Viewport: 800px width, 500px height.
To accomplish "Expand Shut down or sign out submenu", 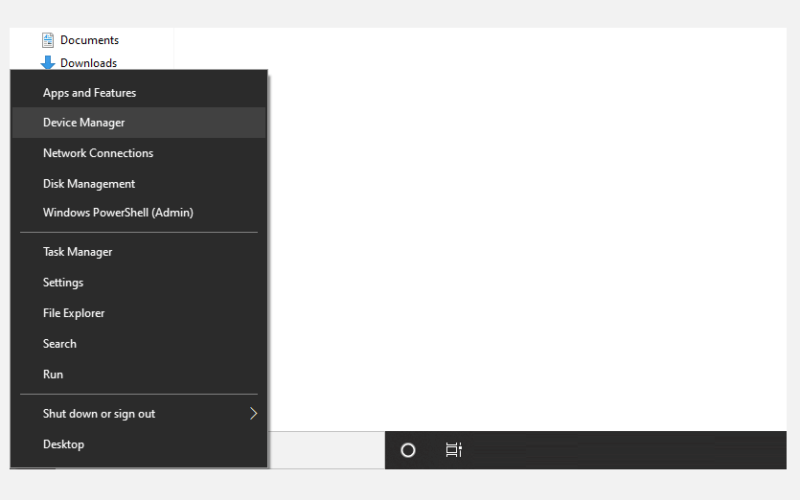I will (138, 414).
